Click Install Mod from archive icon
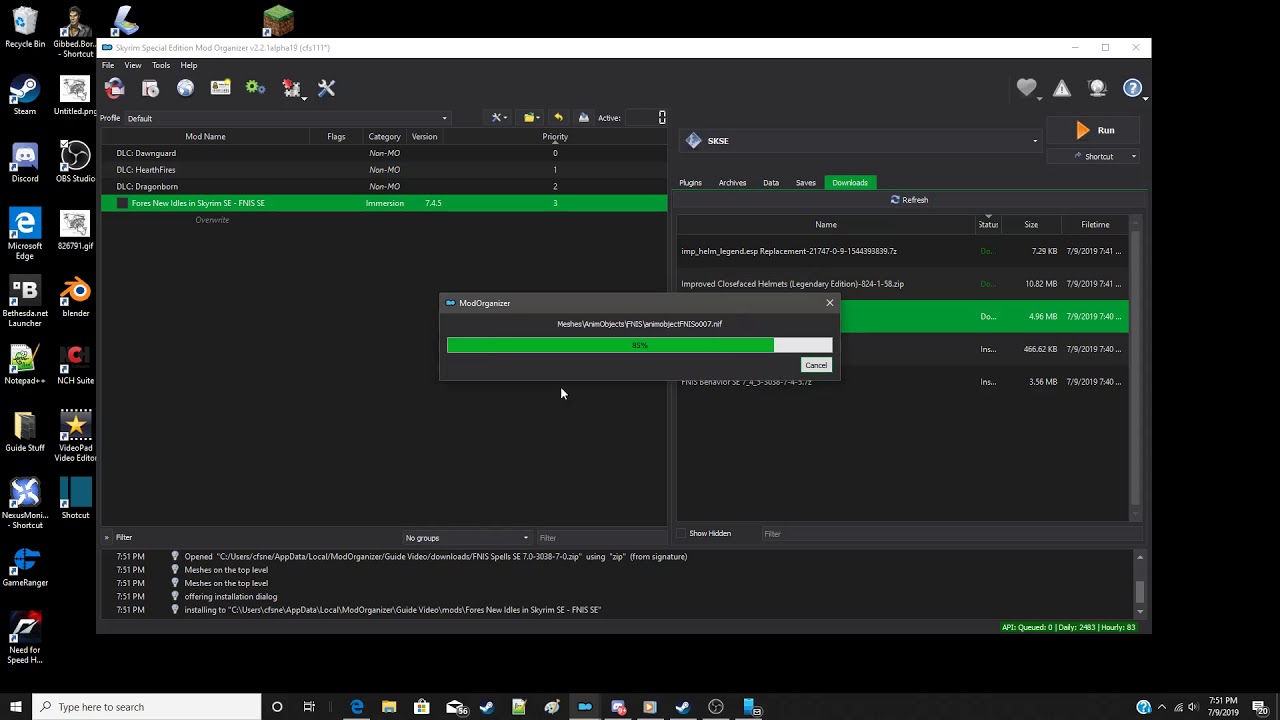 150,88
